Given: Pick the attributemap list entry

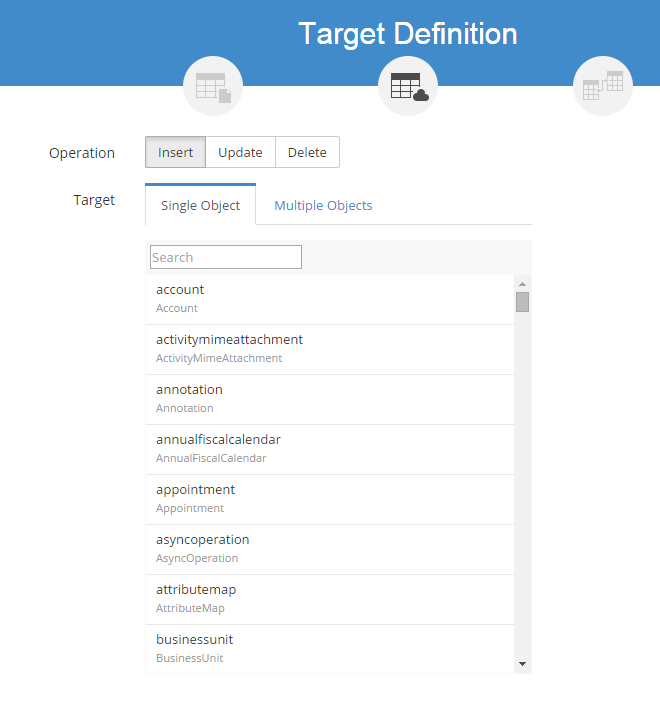Looking at the screenshot, I should [x=330, y=599].
